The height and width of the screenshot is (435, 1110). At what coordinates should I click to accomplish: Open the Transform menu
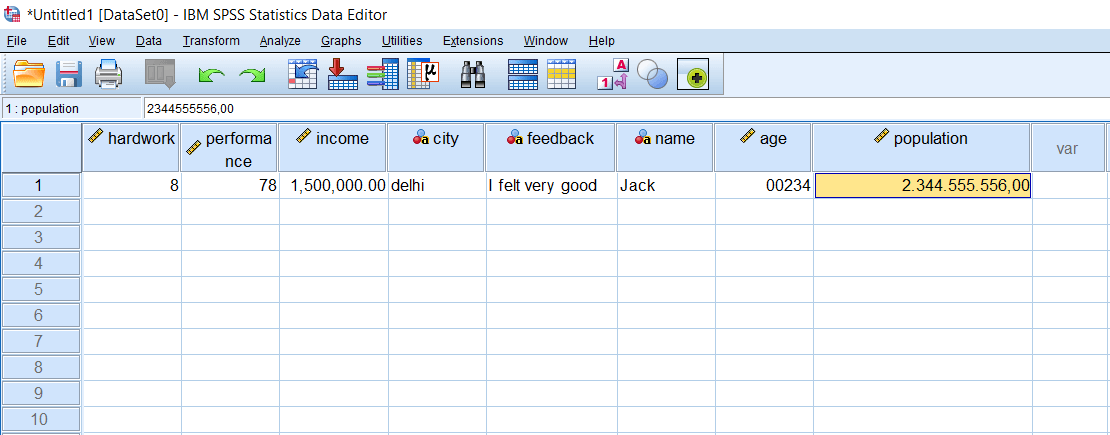211,41
